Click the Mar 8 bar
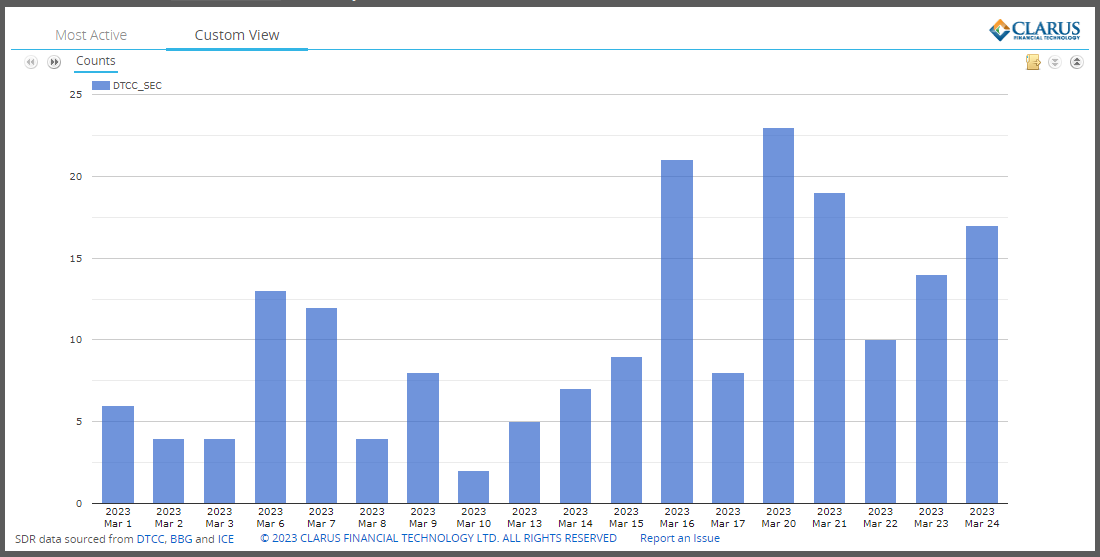The width and height of the screenshot is (1100, 557). coord(372,471)
